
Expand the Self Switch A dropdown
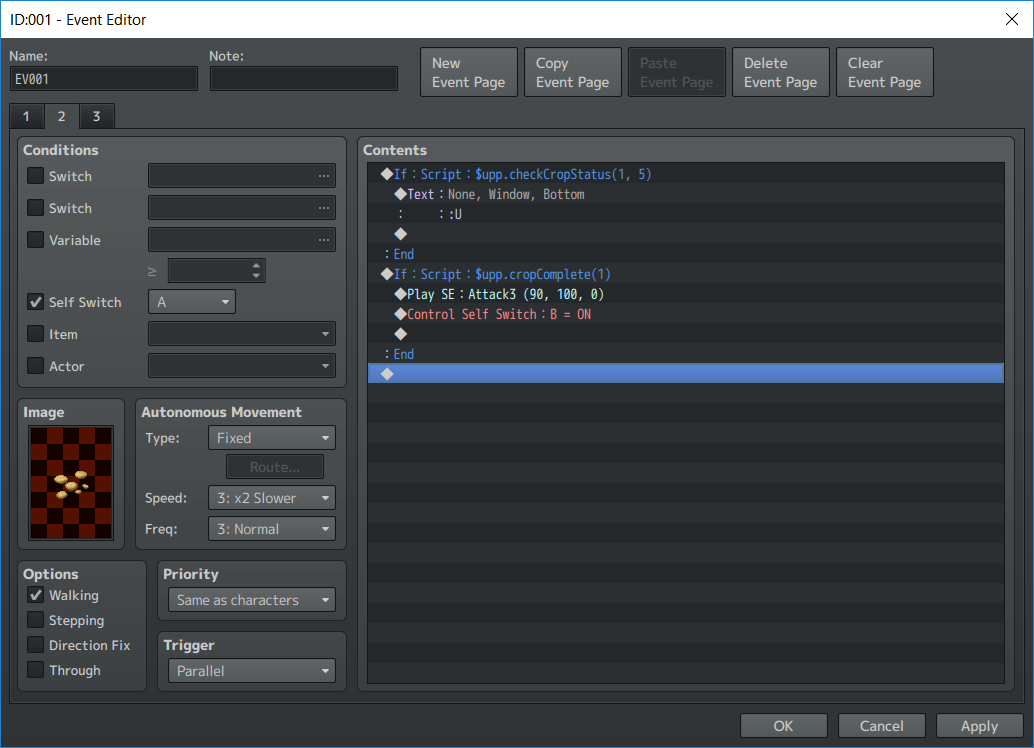192,302
